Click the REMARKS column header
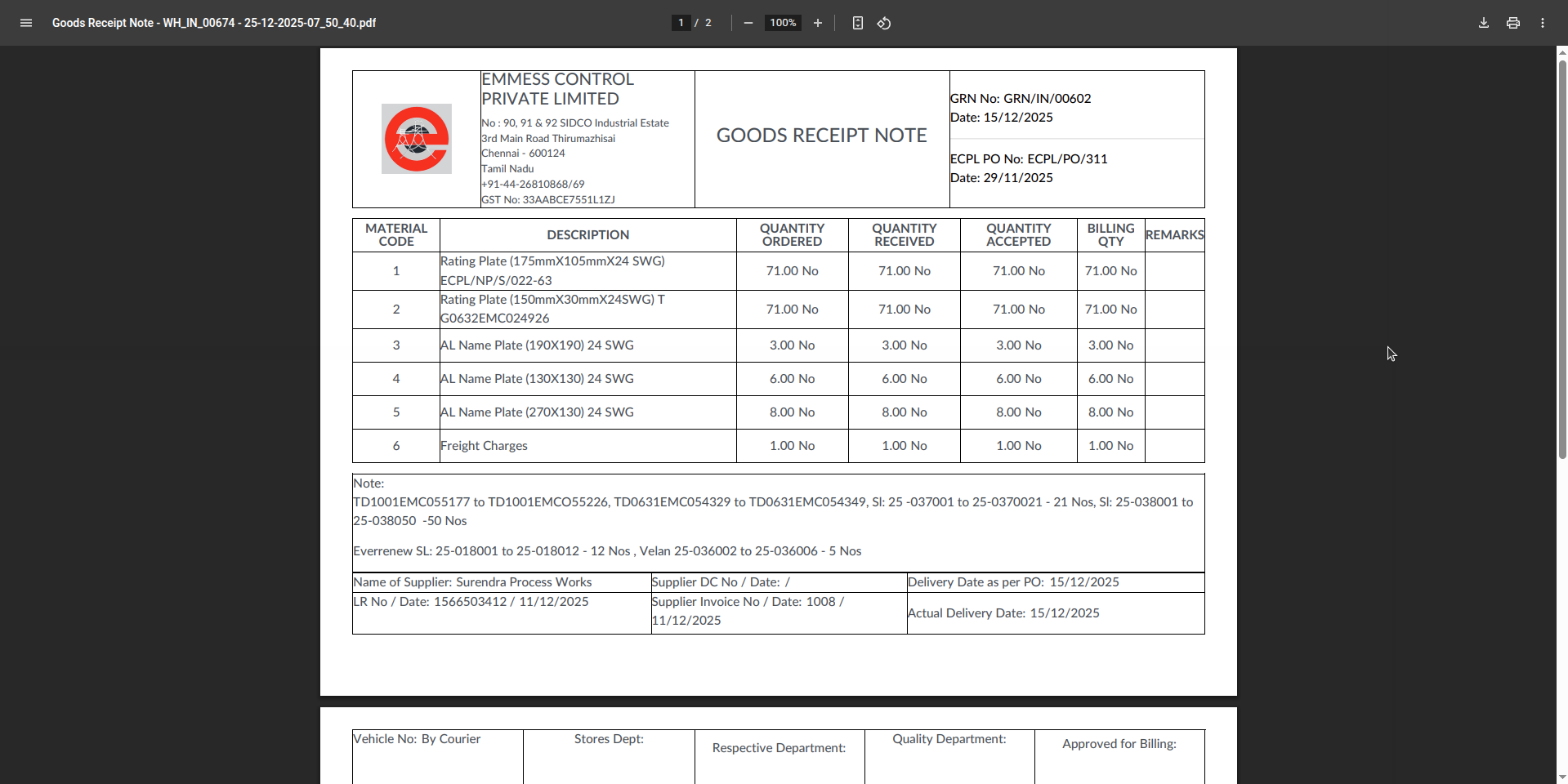 [1174, 235]
